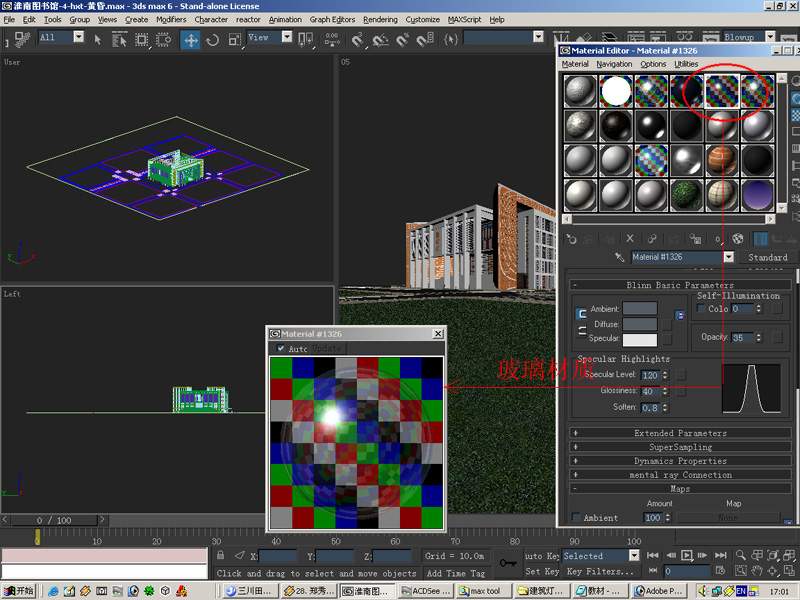800x600 pixels.
Task: Click Opacity value field
Action: 743,337
